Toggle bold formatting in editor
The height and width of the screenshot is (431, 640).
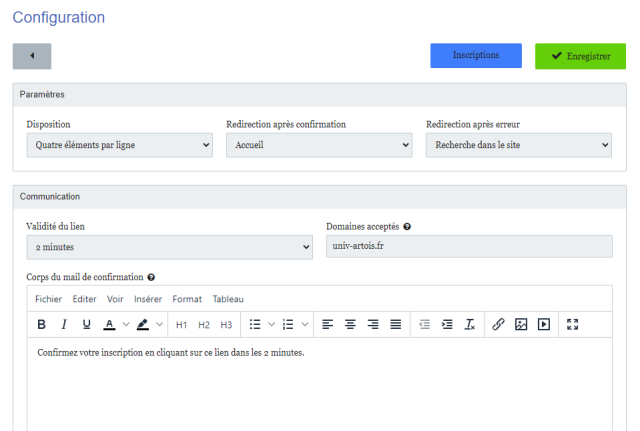point(42,324)
